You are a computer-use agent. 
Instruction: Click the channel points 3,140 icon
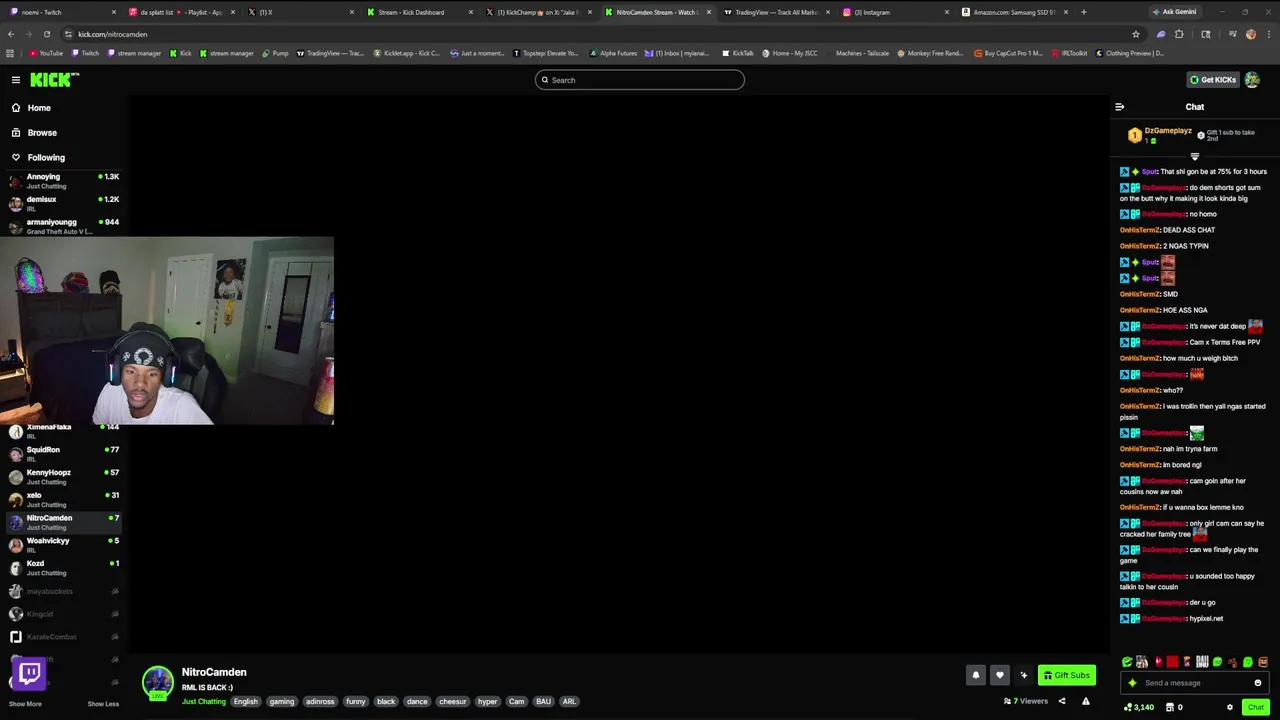click(x=1128, y=707)
